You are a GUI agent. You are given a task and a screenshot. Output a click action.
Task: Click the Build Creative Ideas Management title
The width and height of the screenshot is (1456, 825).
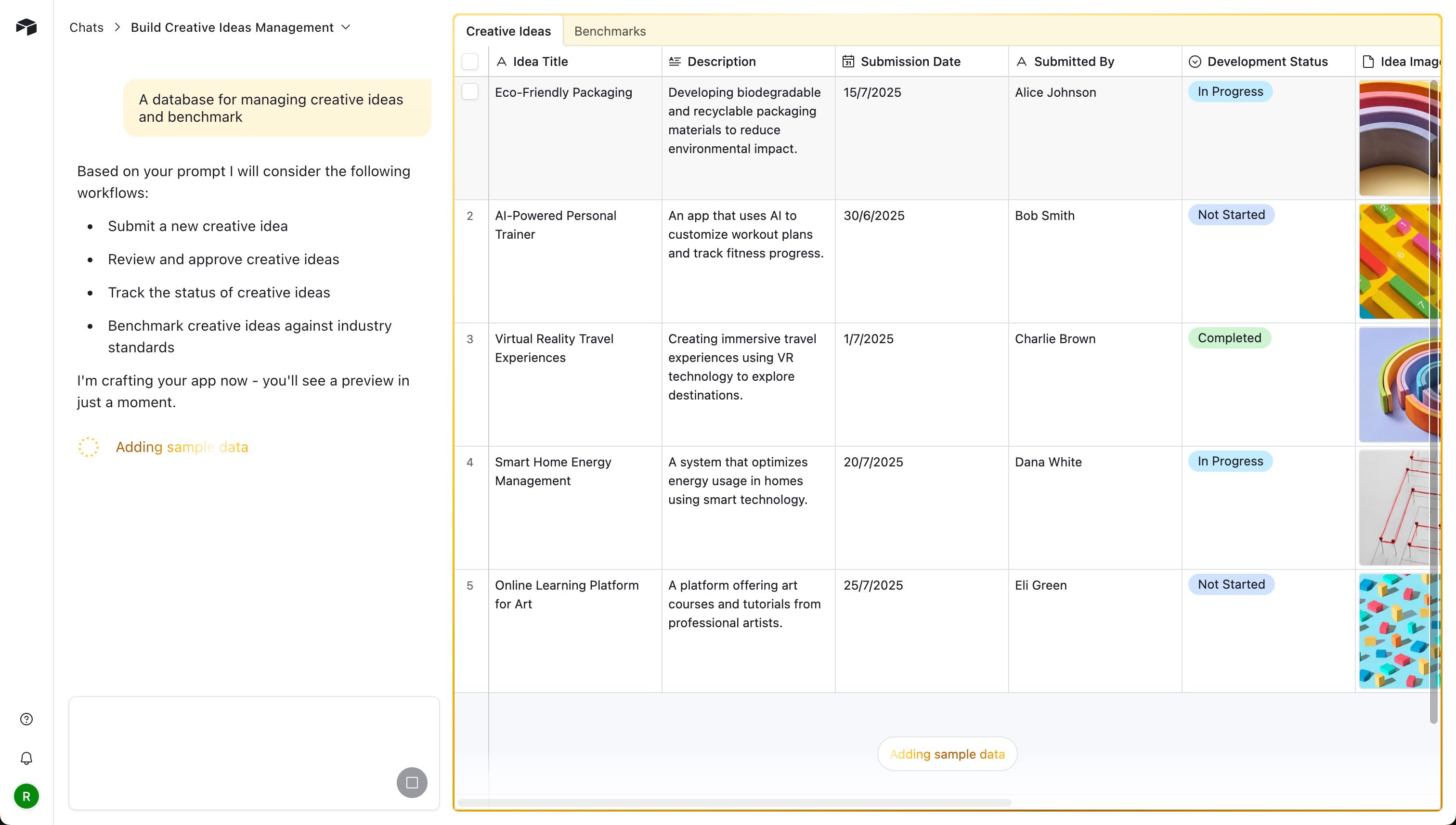(x=232, y=27)
